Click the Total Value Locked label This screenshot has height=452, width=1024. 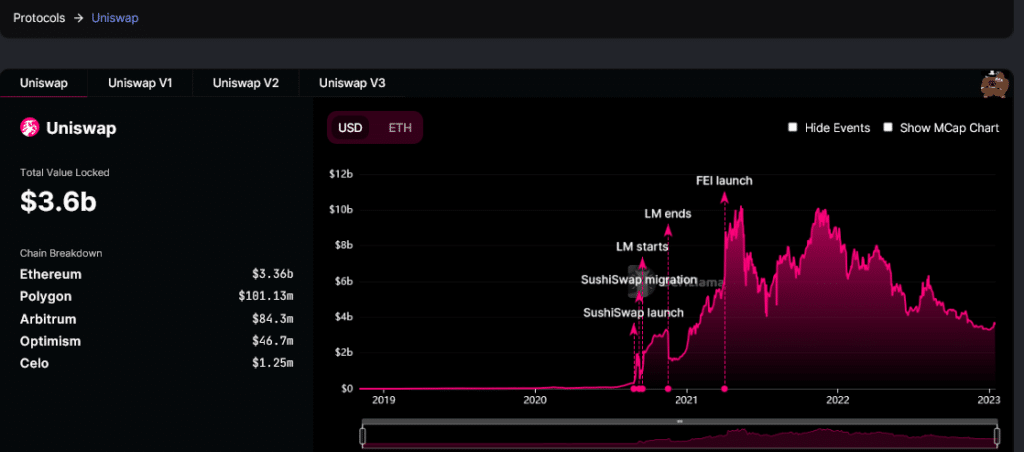(65, 172)
